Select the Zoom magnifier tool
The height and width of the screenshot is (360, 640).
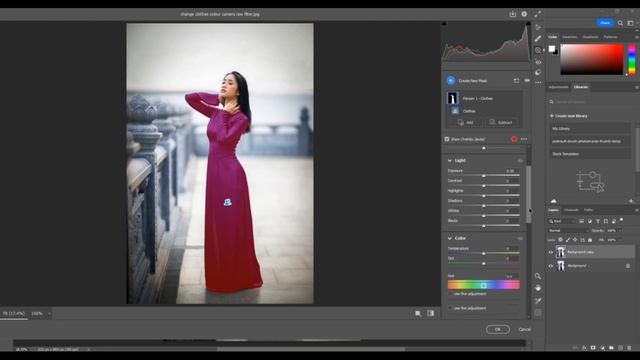click(x=538, y=276)
